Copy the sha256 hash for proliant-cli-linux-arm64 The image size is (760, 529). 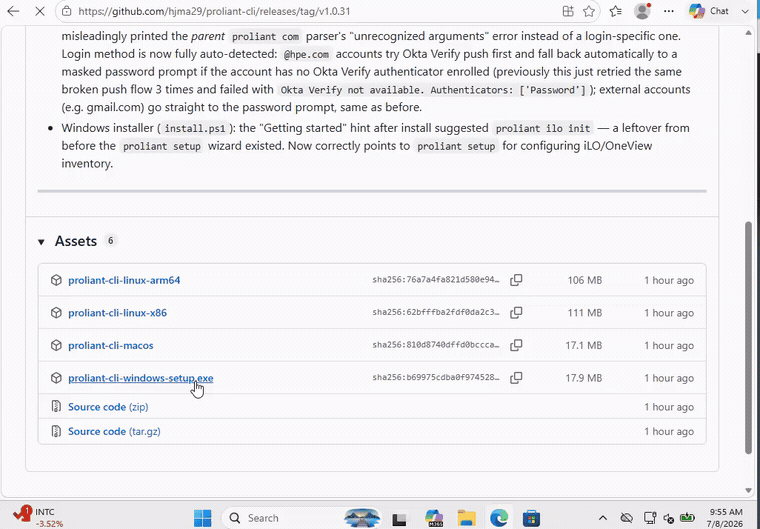(516, 280)
